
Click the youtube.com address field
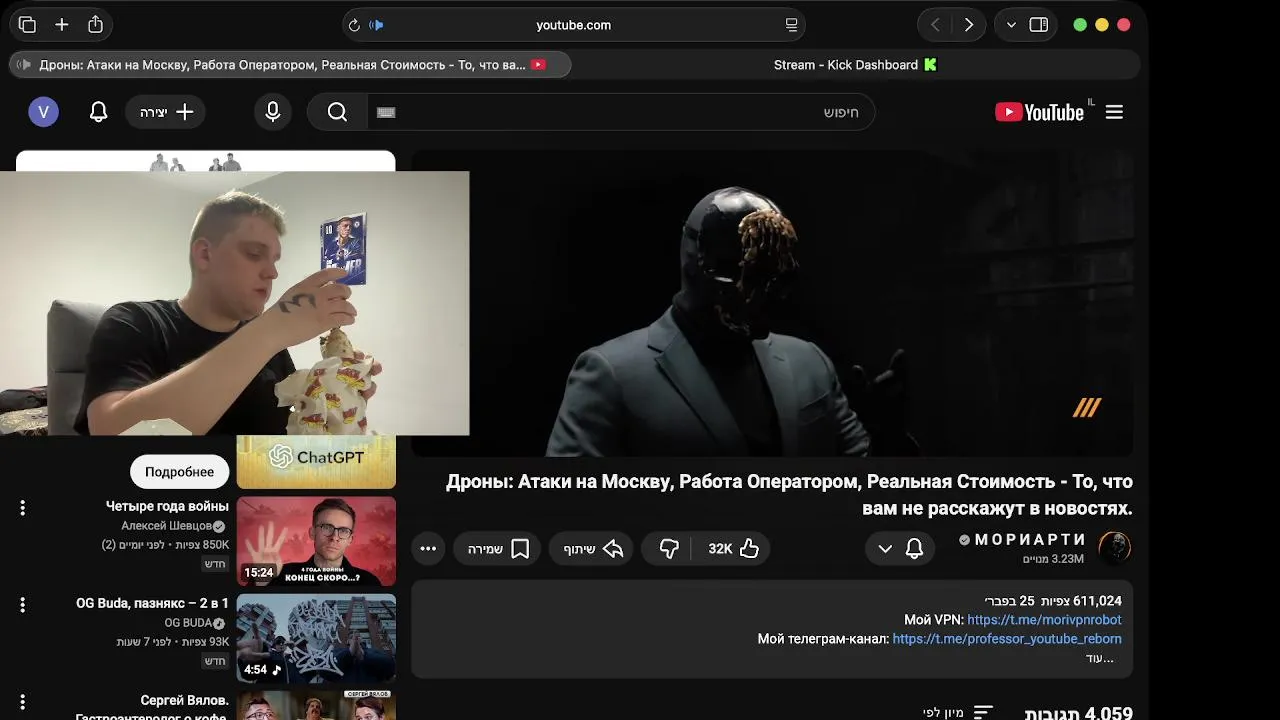(573, 25)
